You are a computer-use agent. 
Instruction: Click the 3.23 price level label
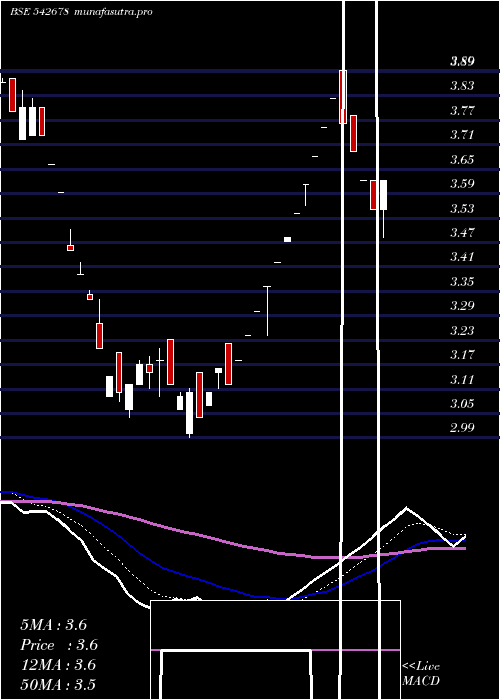coord(462,331)
